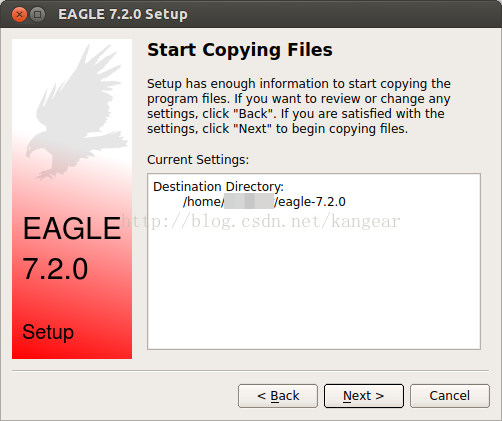This screenshot has width=502, height=421.
Task: Click the 7.2.0 version text in the banner
Action: [x=55, y=269]
